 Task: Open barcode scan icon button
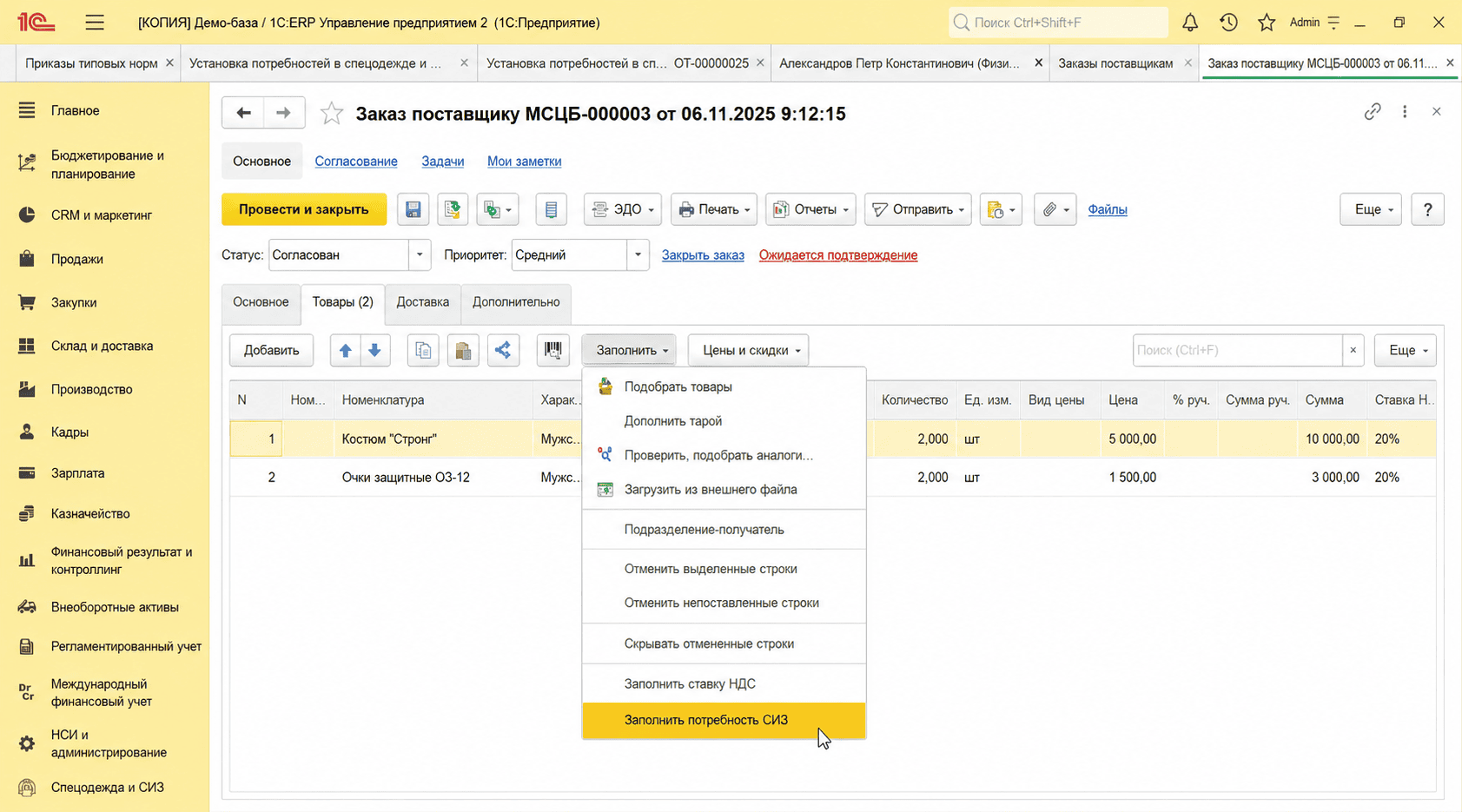pos(552,350)
